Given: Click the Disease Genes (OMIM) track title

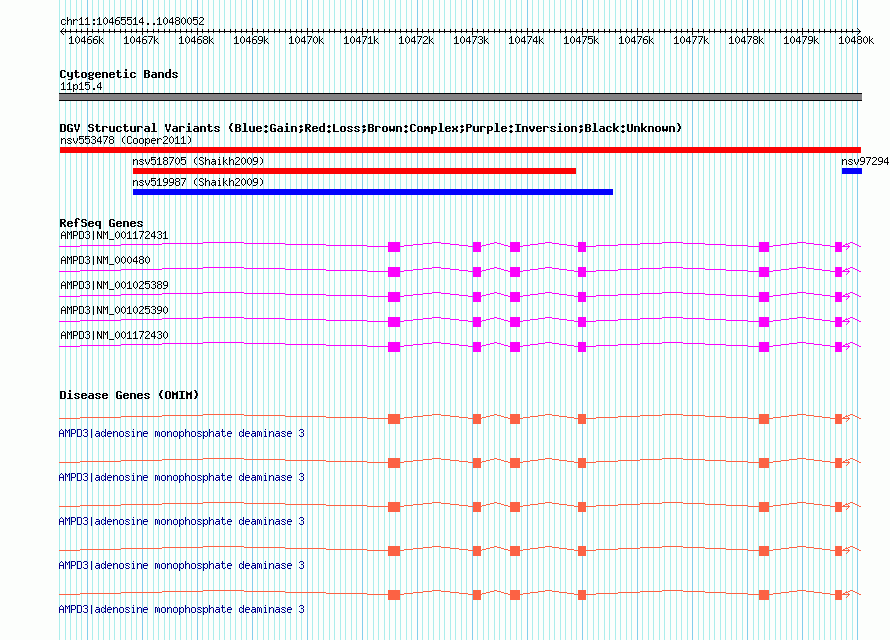Looking at the screenshot, I should point(129,395).
